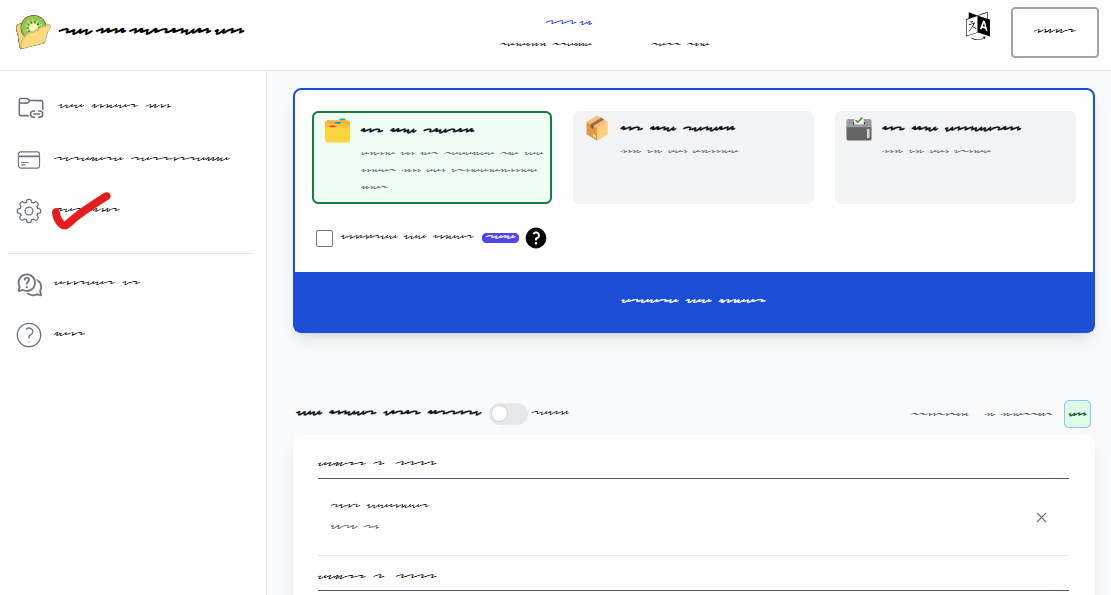Viewport: 1111px width, 595px height.
Task: Select the cardboard box option card
Action: tap(693, 157)
